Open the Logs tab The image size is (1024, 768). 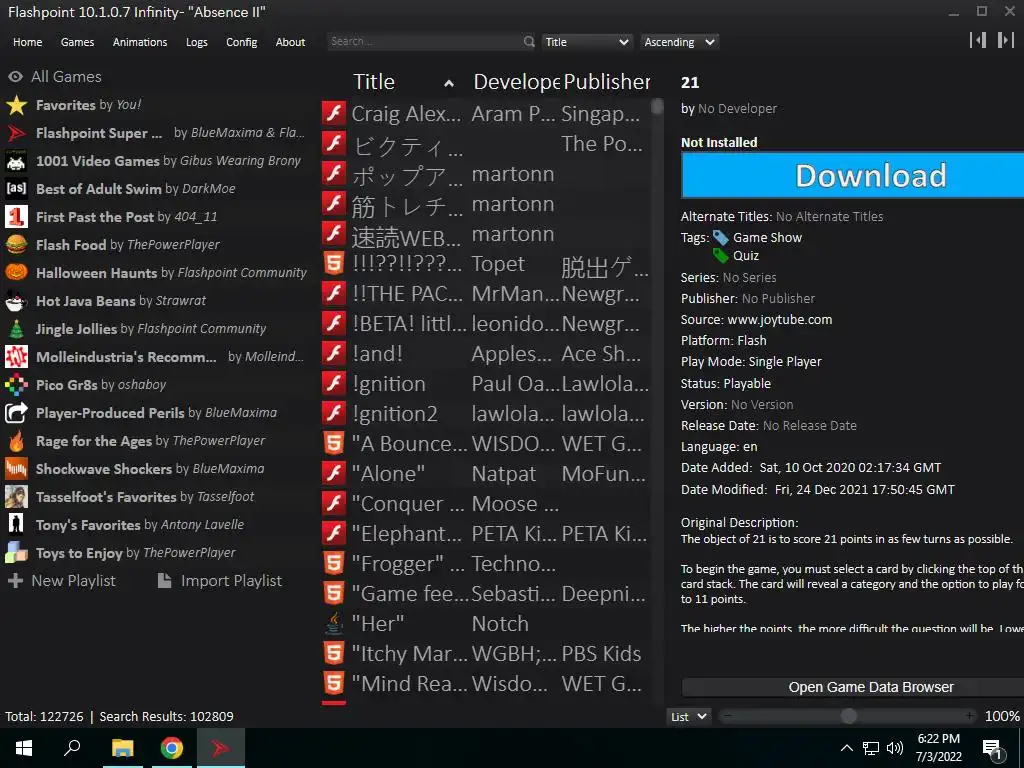click(197, 42)
